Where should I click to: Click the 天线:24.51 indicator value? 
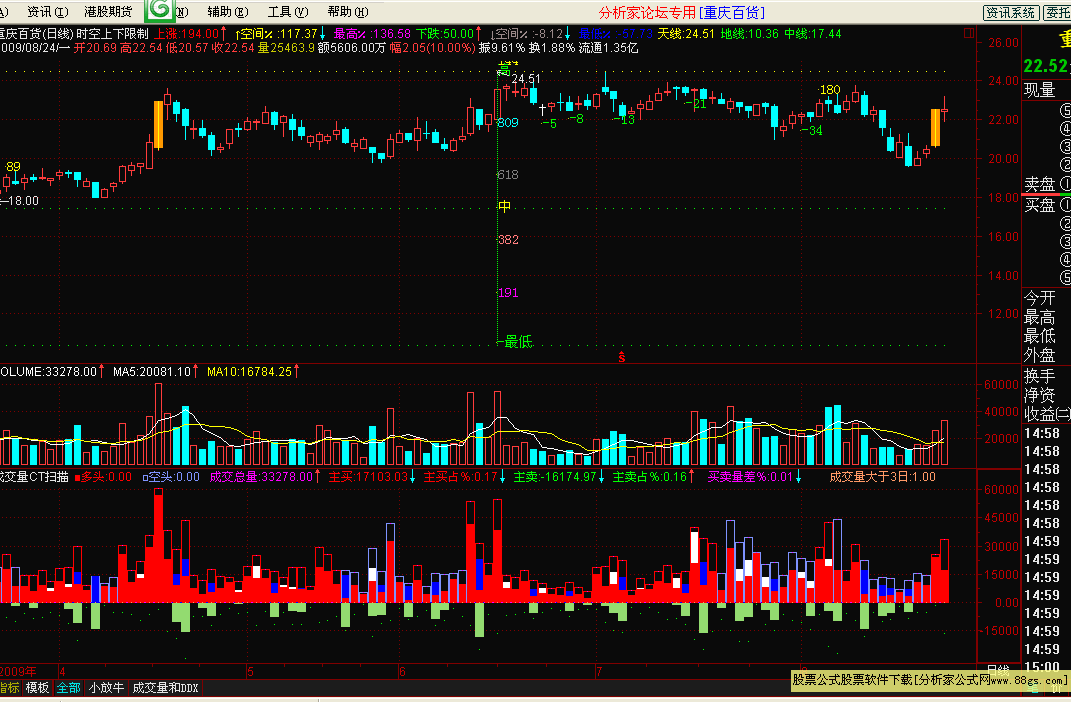pos(686,33)
